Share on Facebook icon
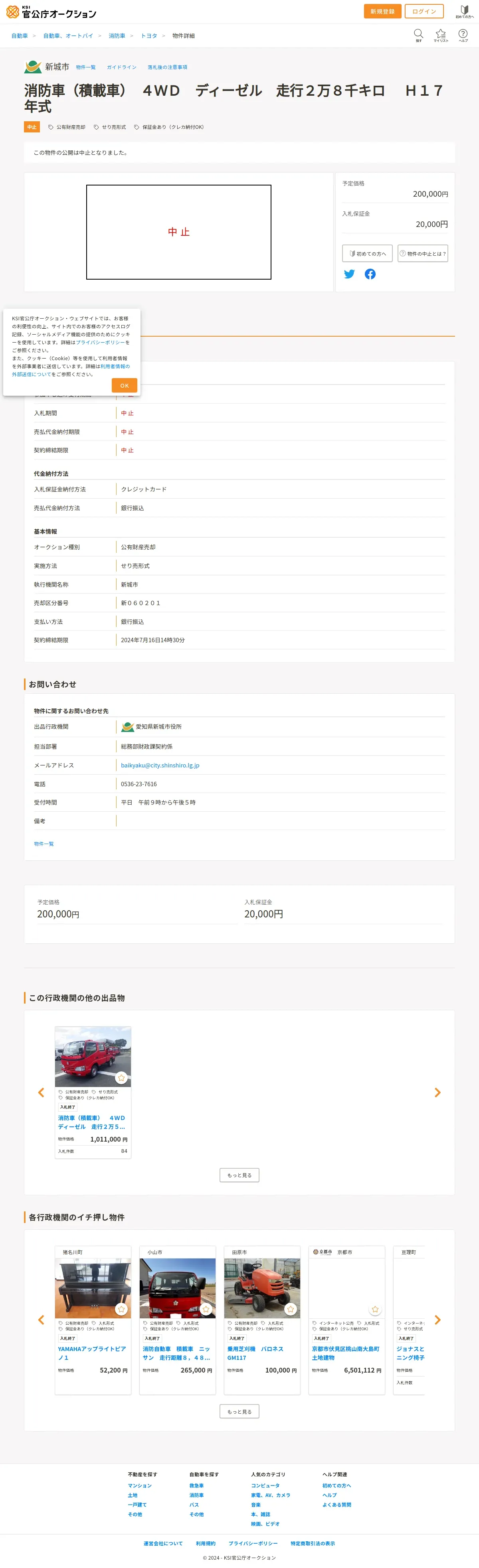The width and height of the screenshot is (479, 1568). point(370,274)
